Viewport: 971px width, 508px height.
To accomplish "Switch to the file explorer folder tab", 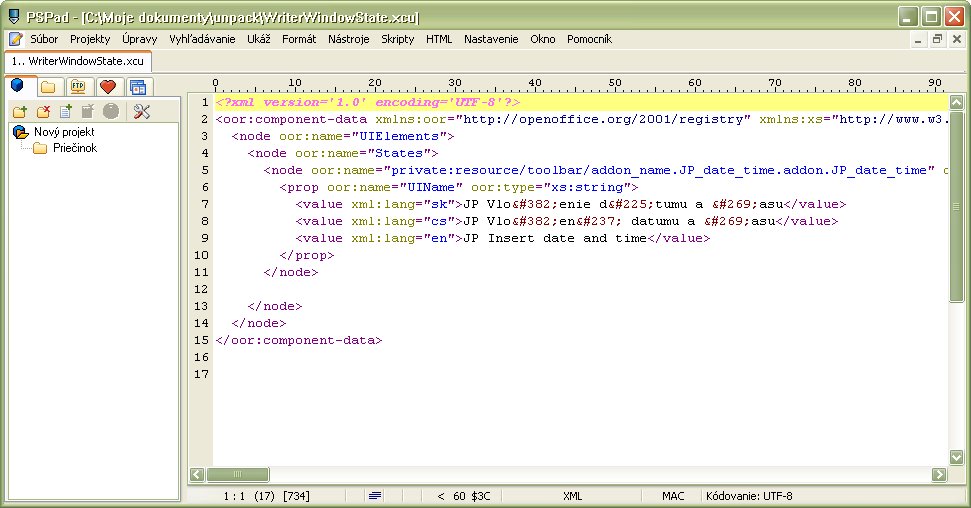I will [47, 87].
